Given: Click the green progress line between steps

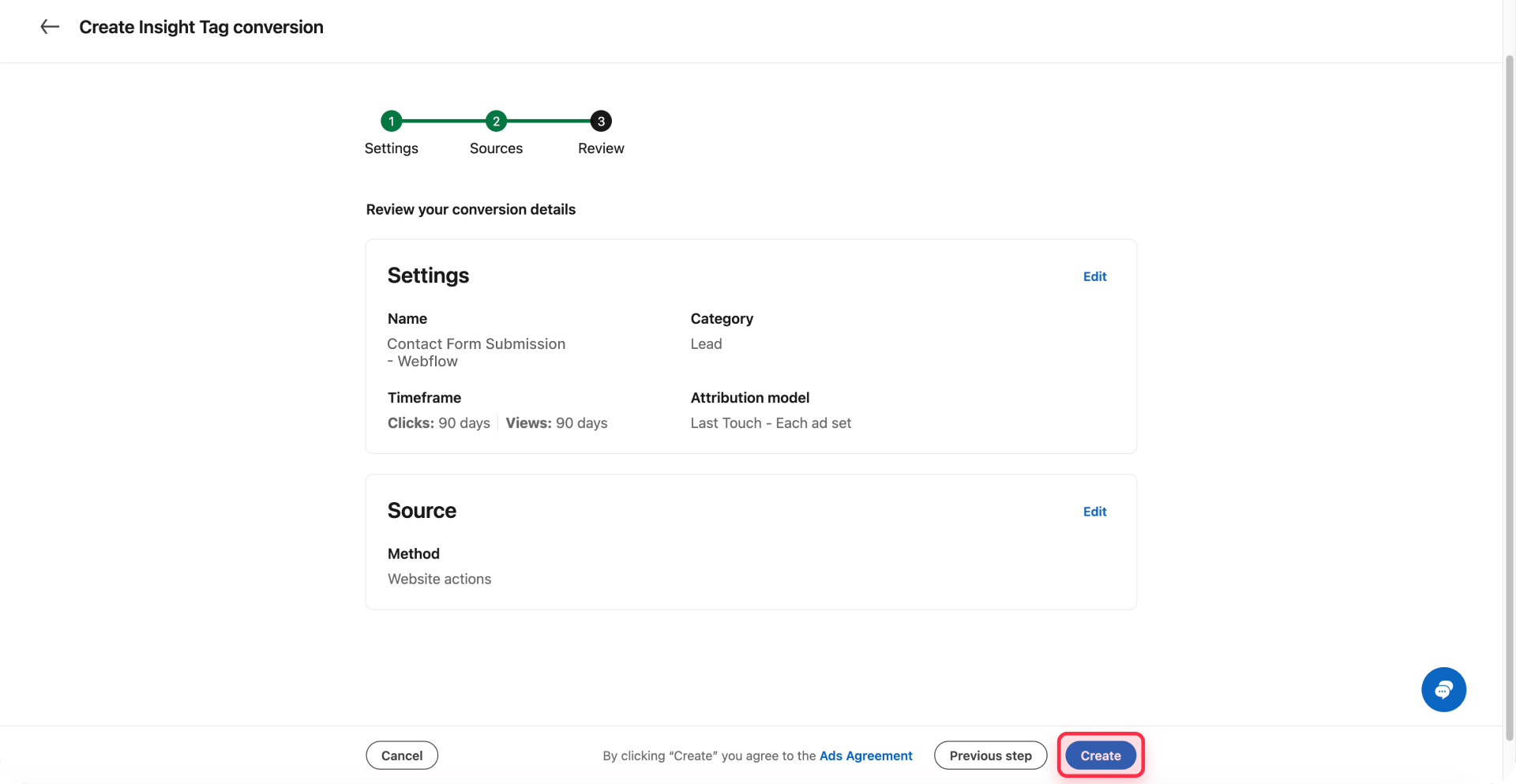Looking at the screenshot, I should [x=444, y=121].
